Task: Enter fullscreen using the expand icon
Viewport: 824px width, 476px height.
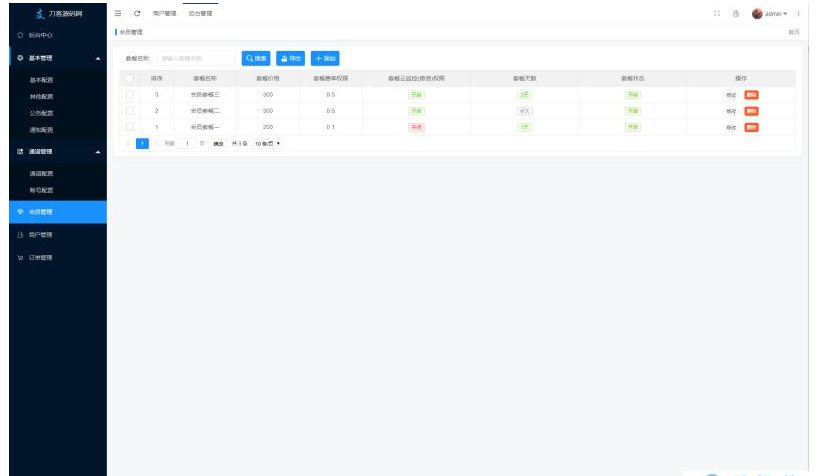Action: [x=717, y=13]
